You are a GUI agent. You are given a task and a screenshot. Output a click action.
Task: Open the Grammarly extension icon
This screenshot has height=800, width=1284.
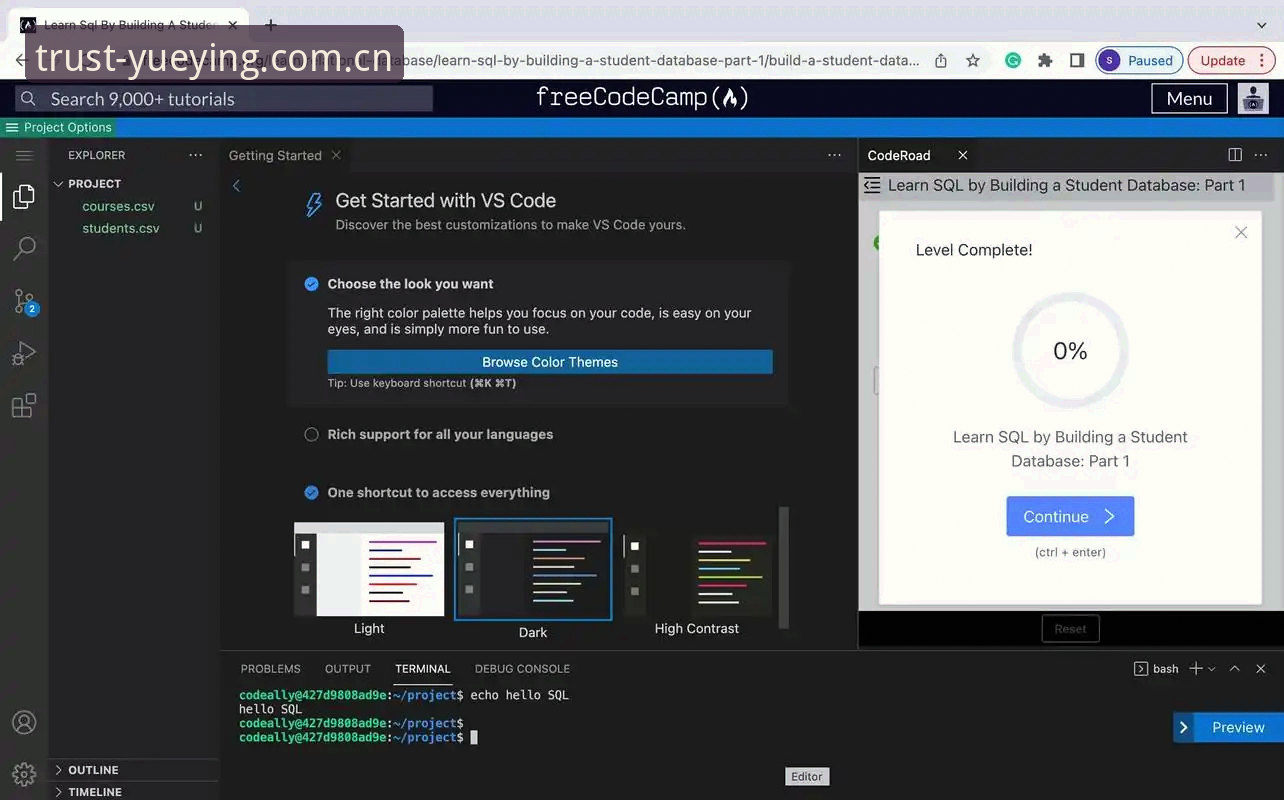point(1013,60)
